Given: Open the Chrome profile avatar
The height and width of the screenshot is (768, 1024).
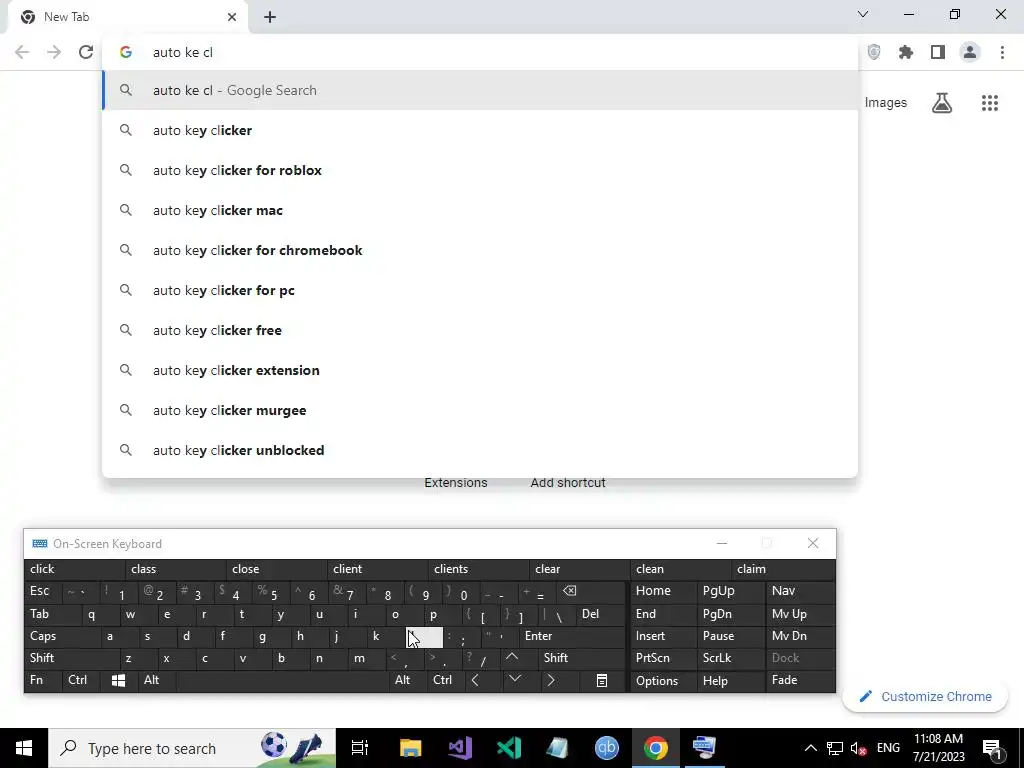Looking at the screenshot, I should coord(970,52).
